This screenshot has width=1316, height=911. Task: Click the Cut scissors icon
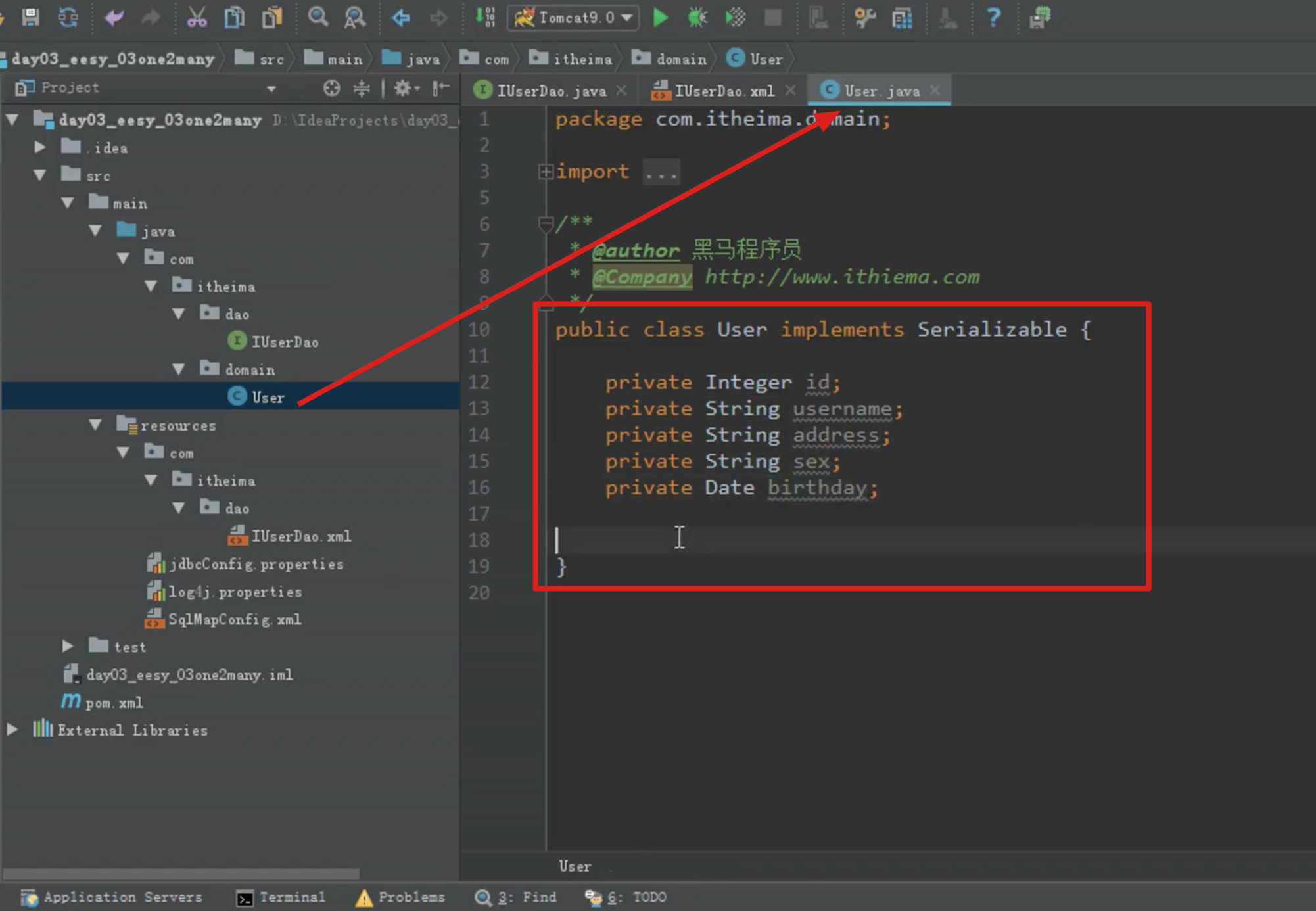click(x=197, y=17)
